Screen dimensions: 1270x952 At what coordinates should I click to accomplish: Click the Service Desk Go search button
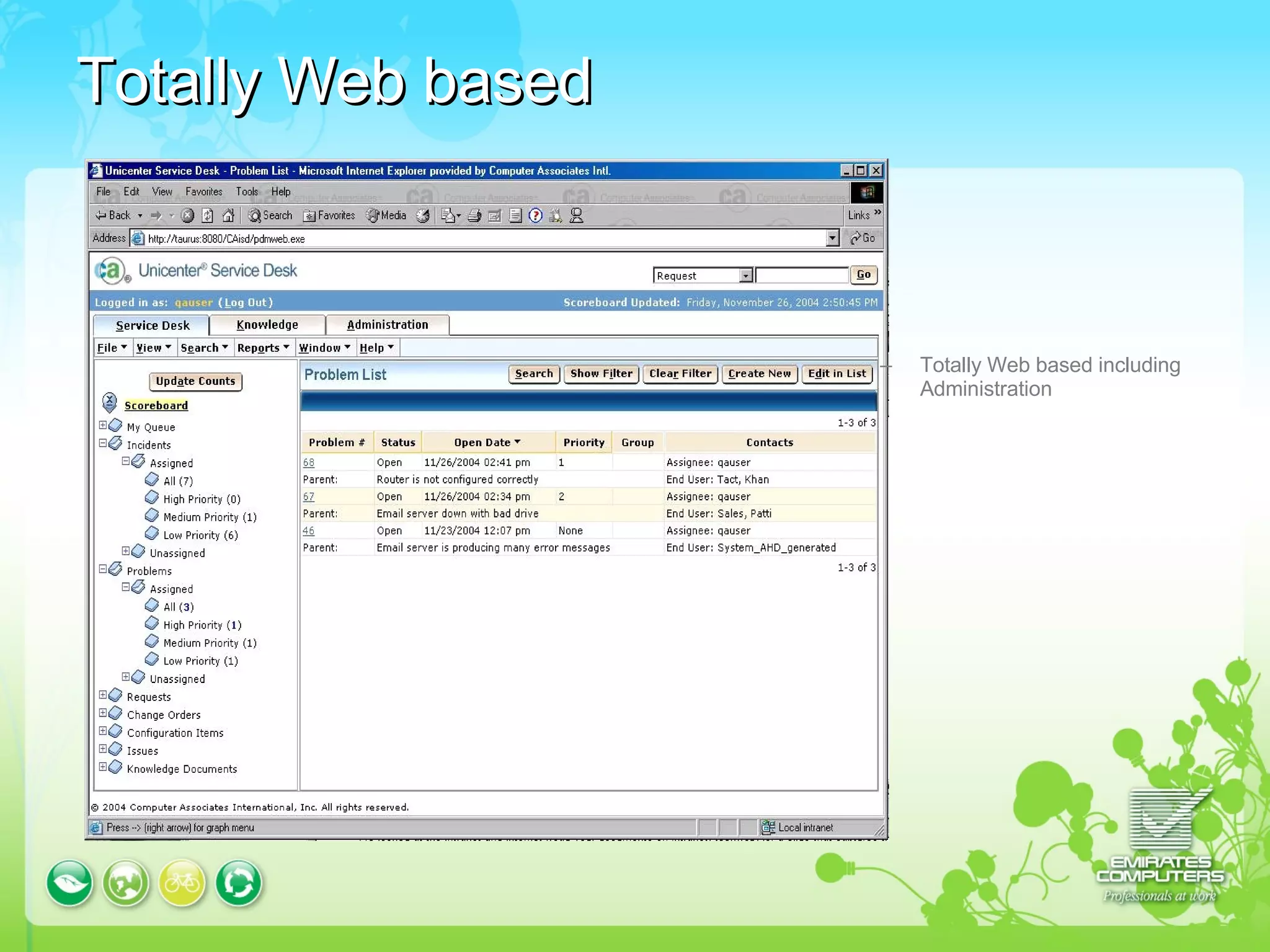pos(863,275)
